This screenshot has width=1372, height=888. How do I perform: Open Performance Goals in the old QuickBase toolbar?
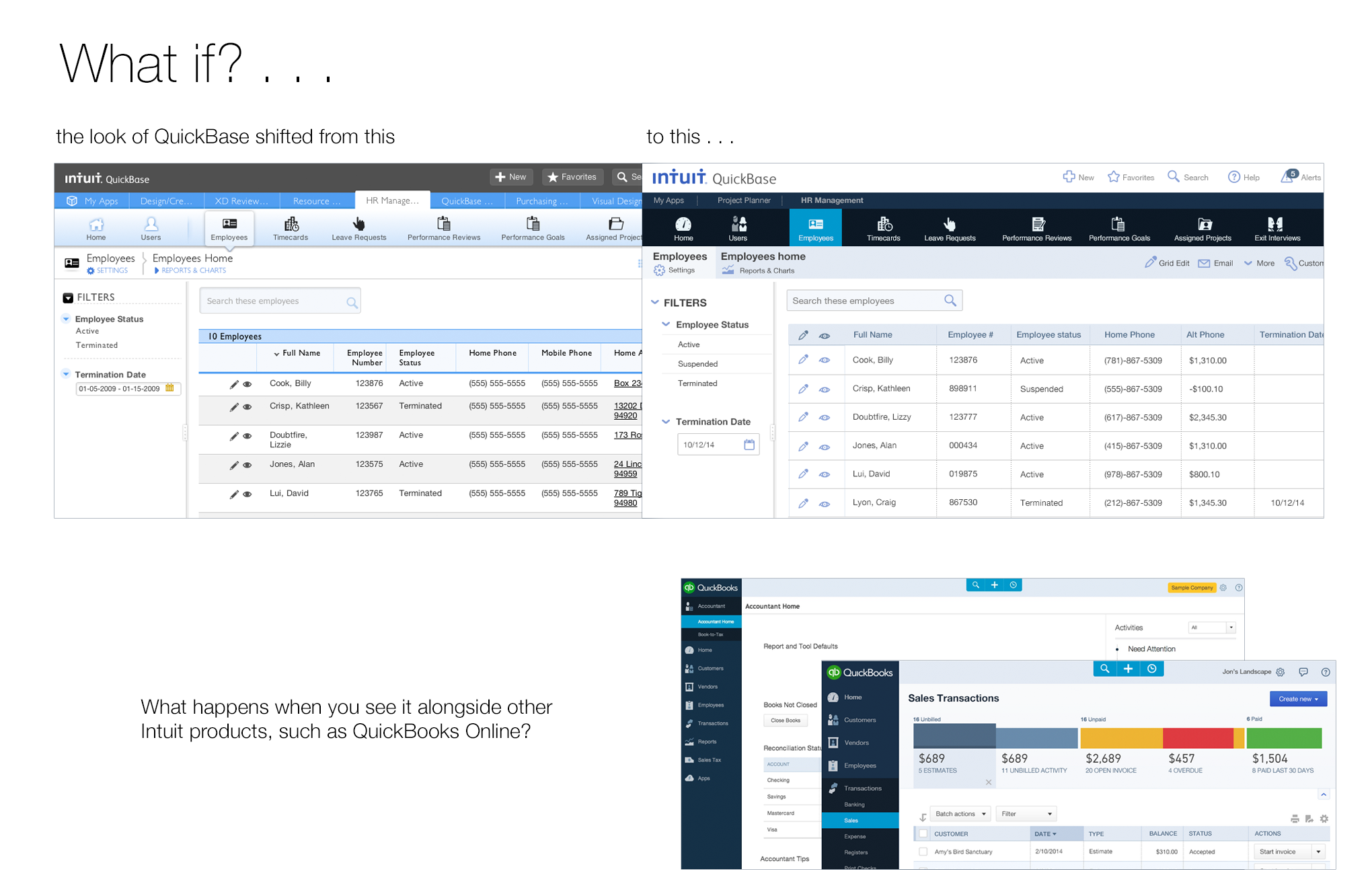533,229
